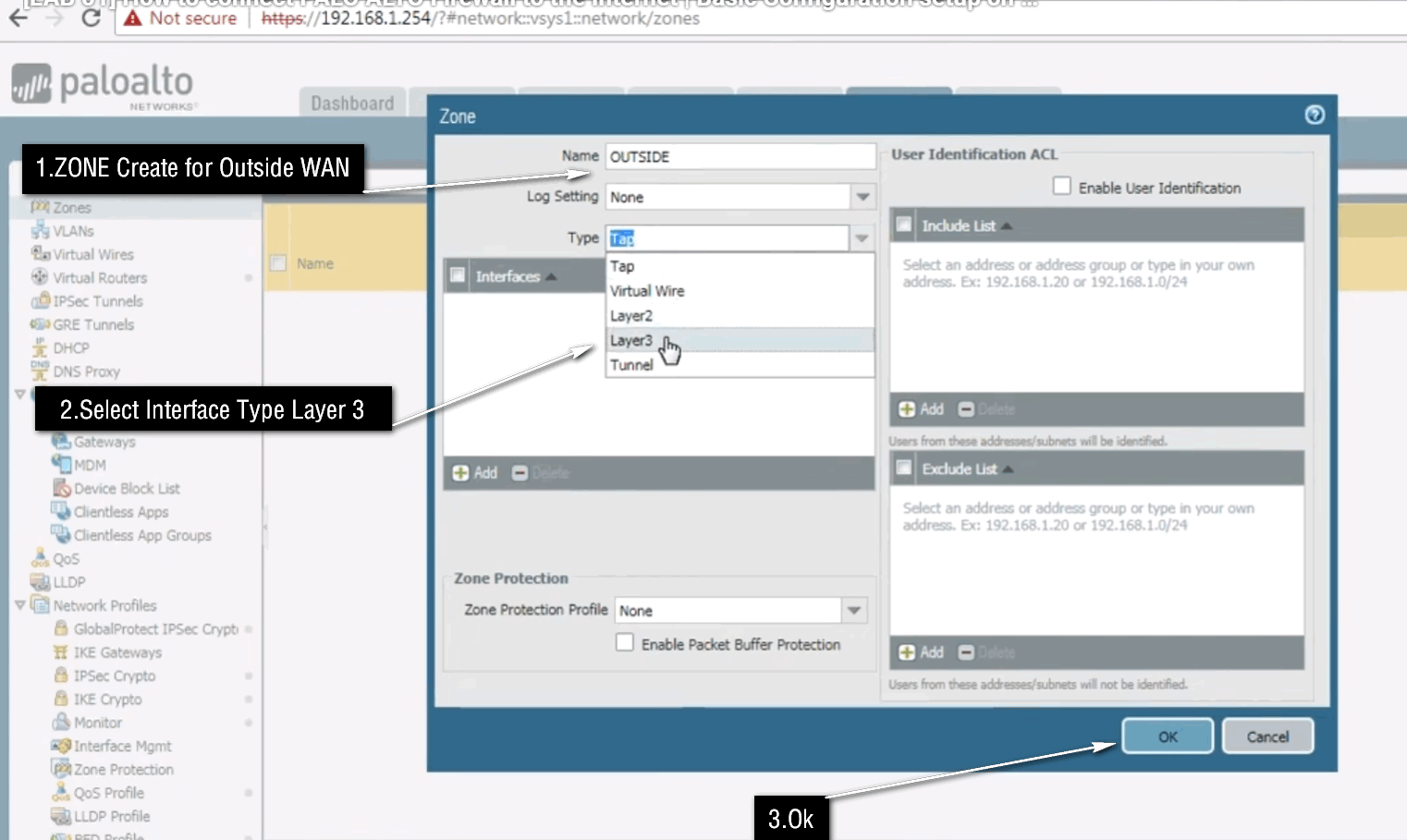
Task: Open MDM in the sidebar
Action: point(90,465)
